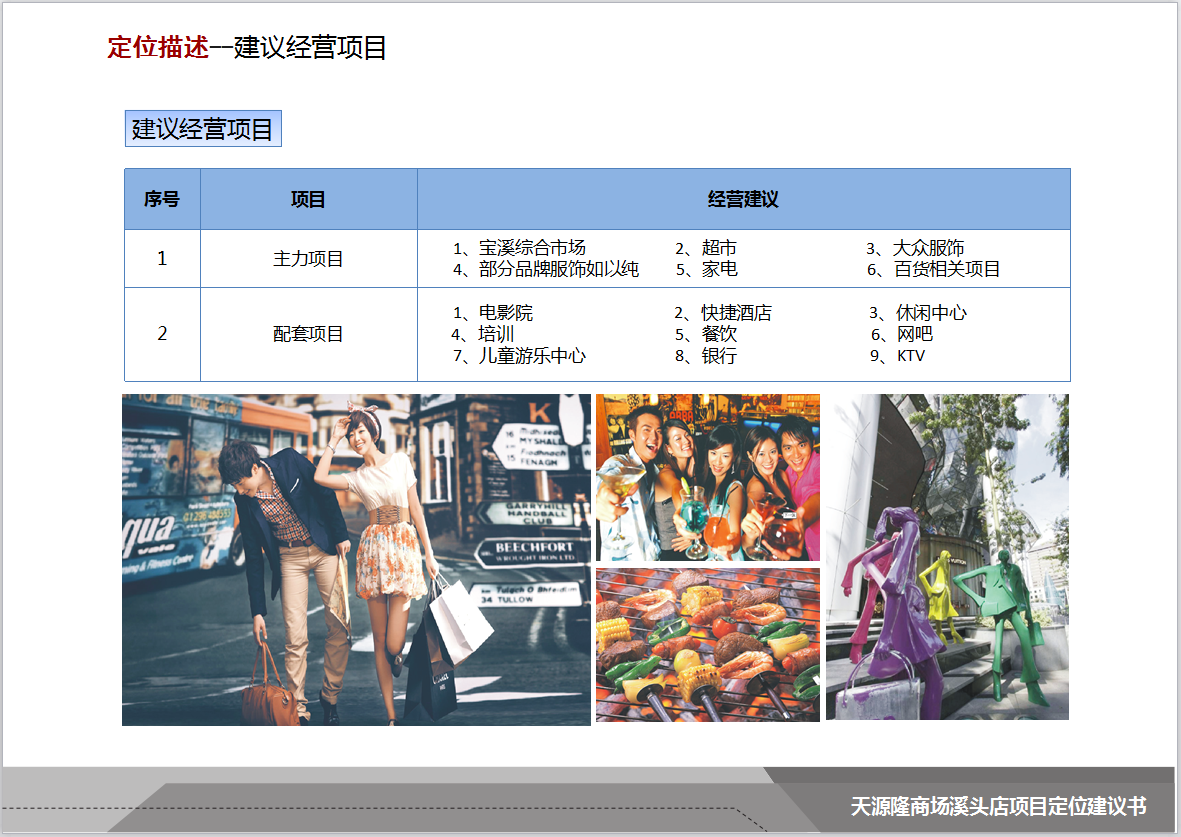Click footer text 天源隆商场溪头店项目定位建议书

(997, 807)
